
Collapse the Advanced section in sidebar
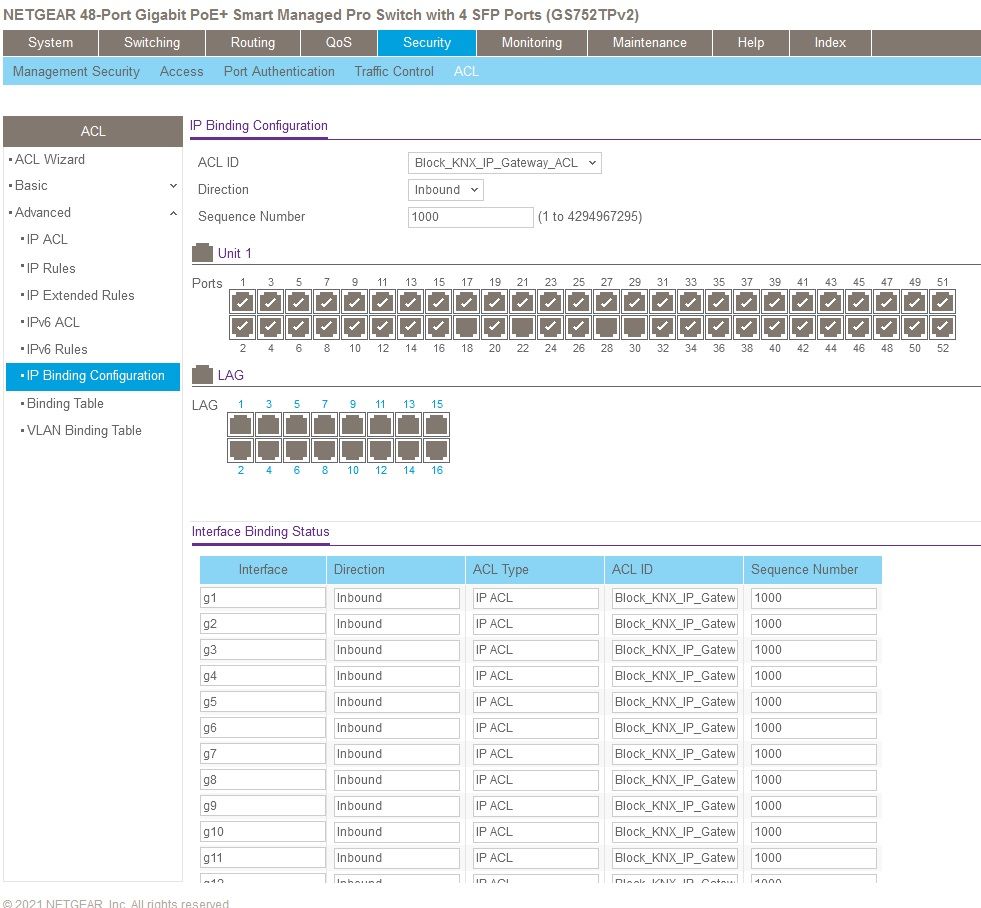173,213
